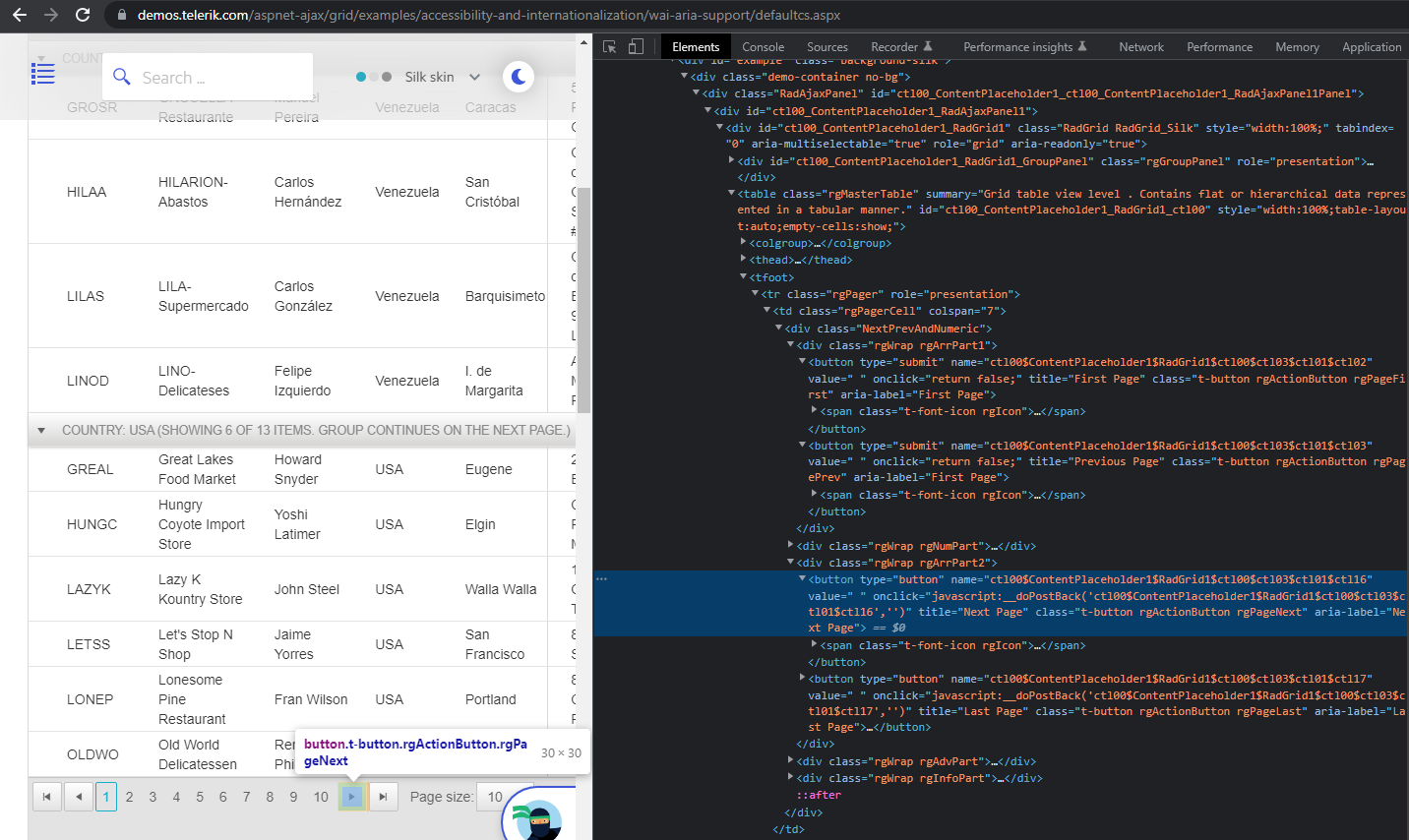Select page 1 in the pager

(x=106, y=797)
